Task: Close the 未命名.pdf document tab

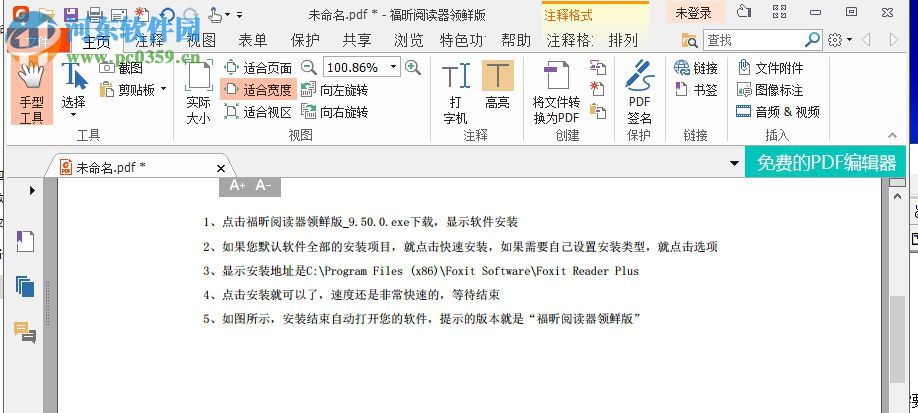Action: pyautogui.click(x=221, y=169)
